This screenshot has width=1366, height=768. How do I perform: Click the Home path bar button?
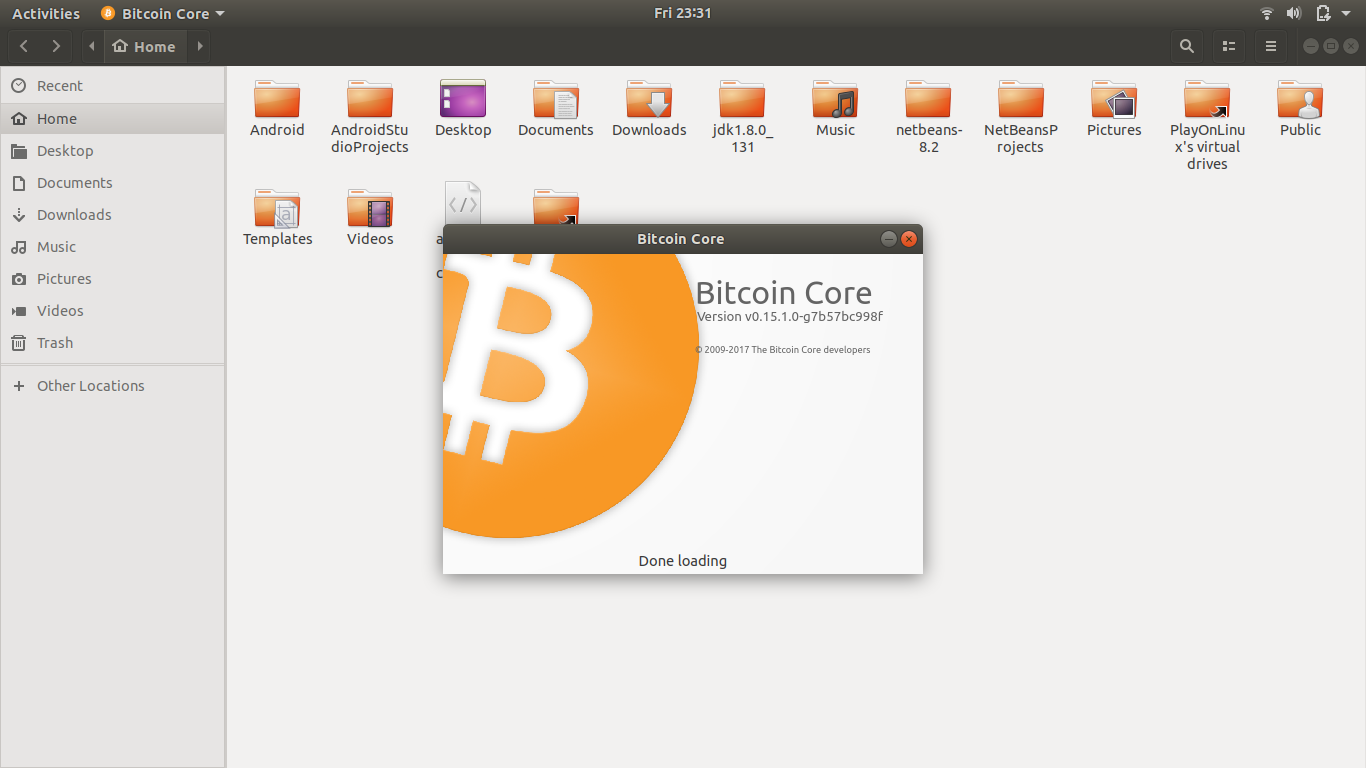coord(144,46)
